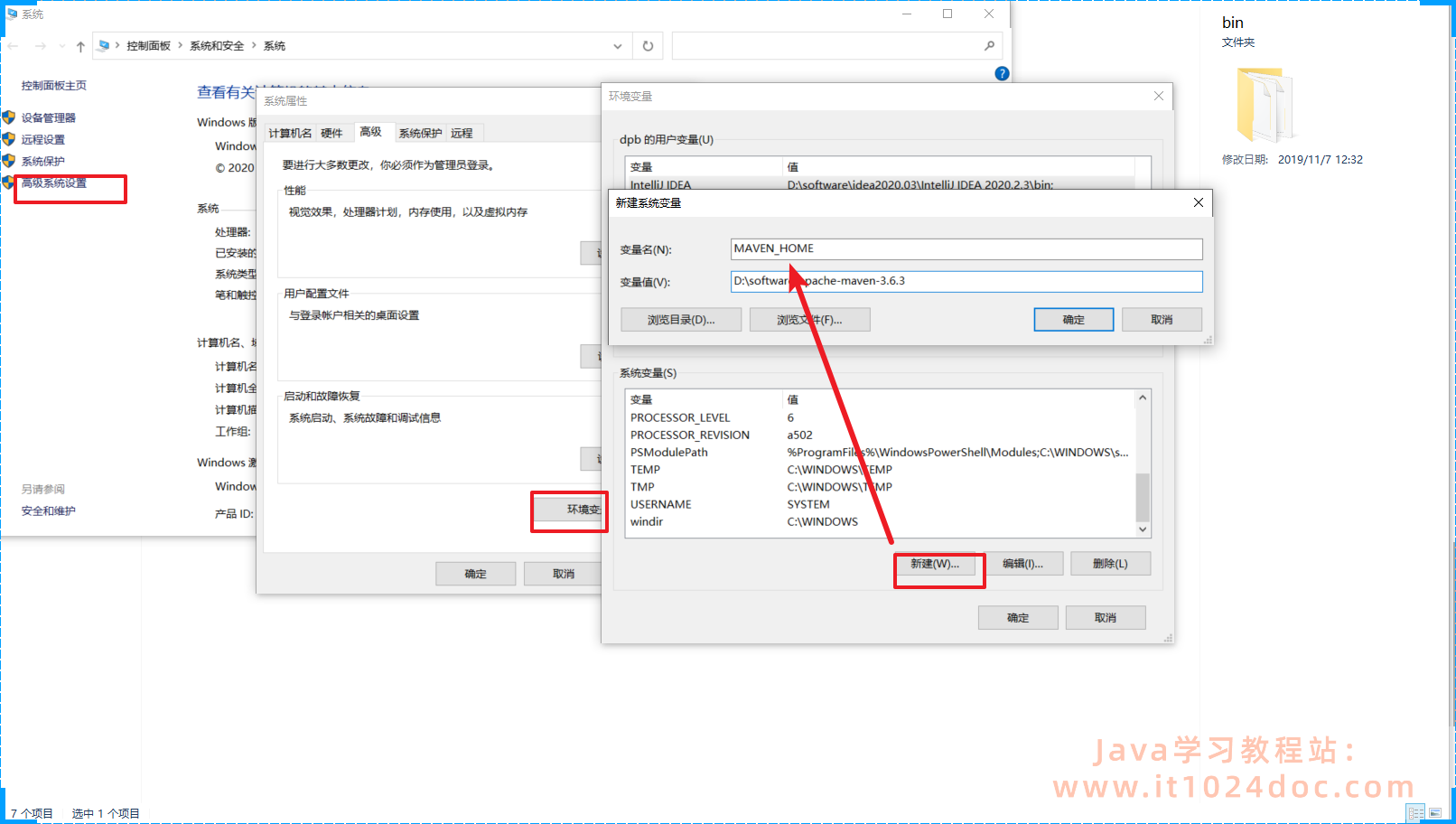Click scroll-down arrow of system variables list
Viewport: 1456px width, 824px height.
coord(1143,529)
